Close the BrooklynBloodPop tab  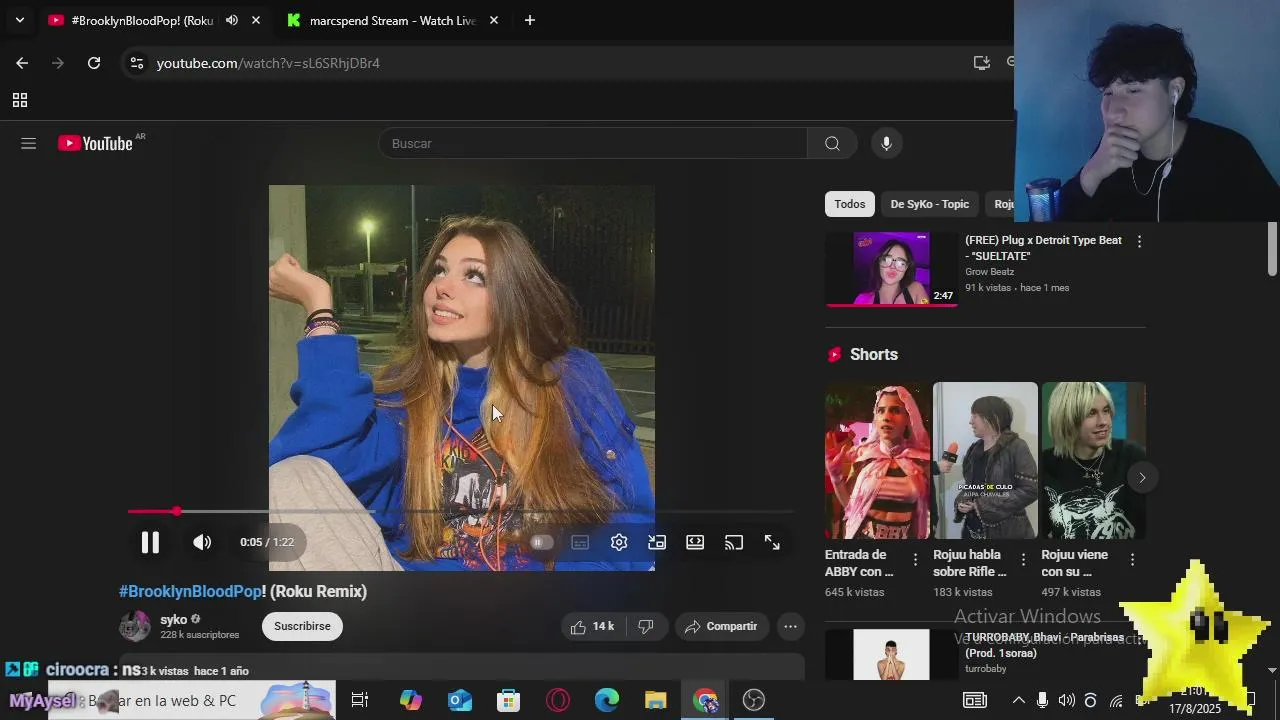[x=256, y=20]
